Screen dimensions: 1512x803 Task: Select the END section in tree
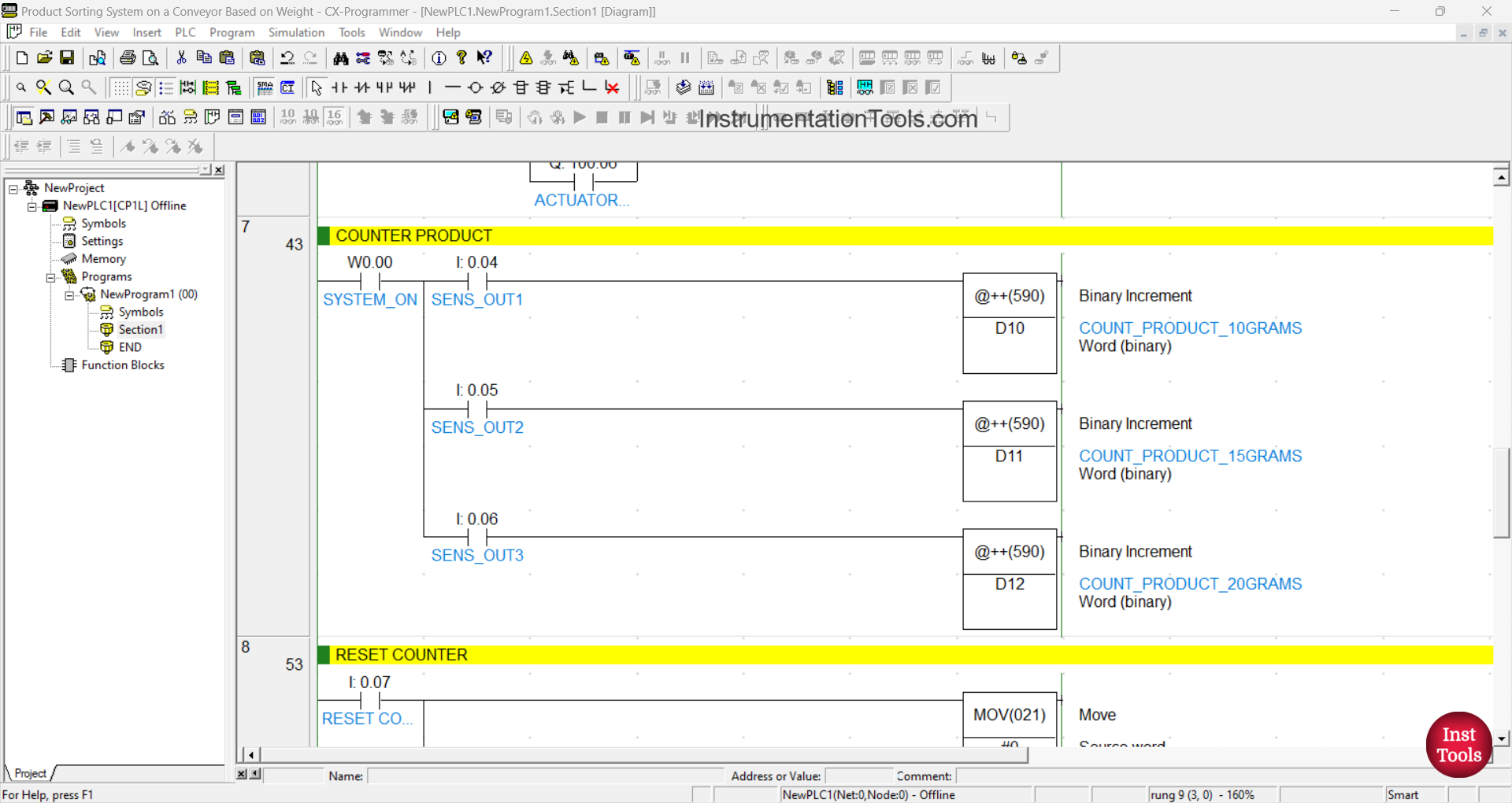[130, 347]
